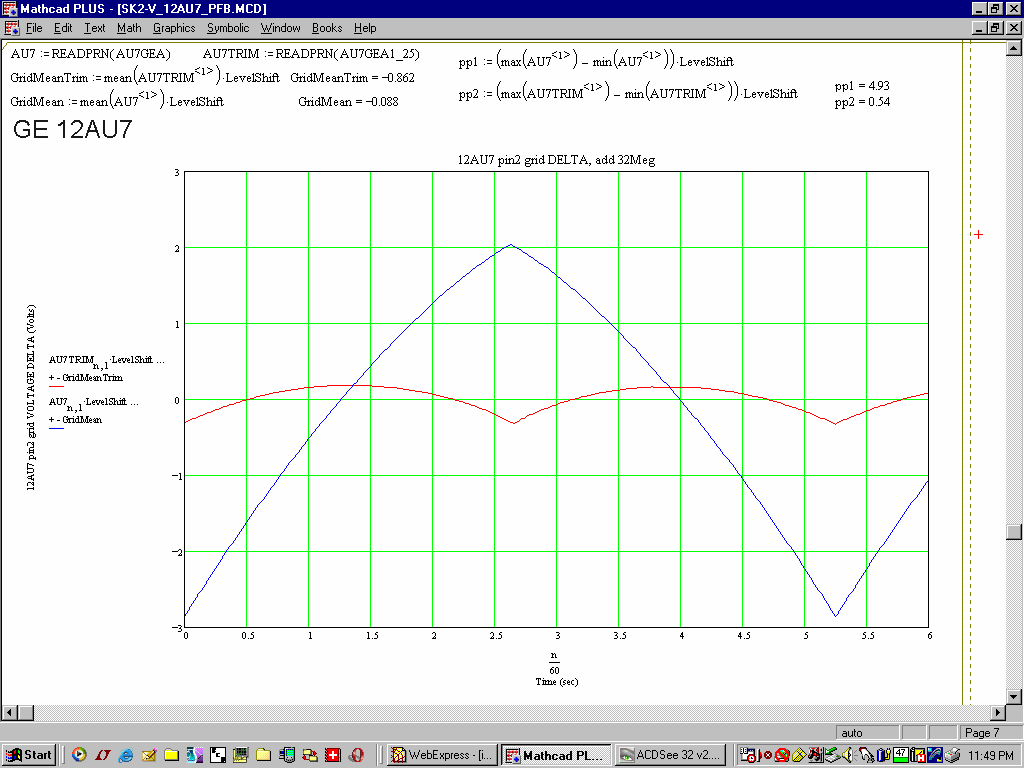Open the Math menu
The width and height of the screenshot is (1024, 768).
(129, 28)
